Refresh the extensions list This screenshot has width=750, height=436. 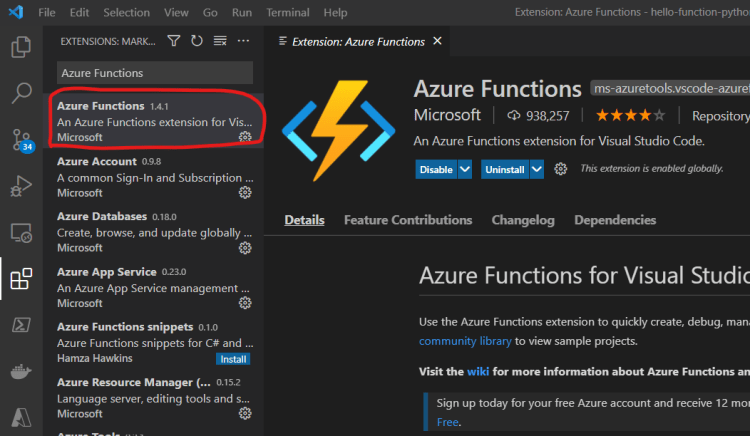tap(197, 41)
